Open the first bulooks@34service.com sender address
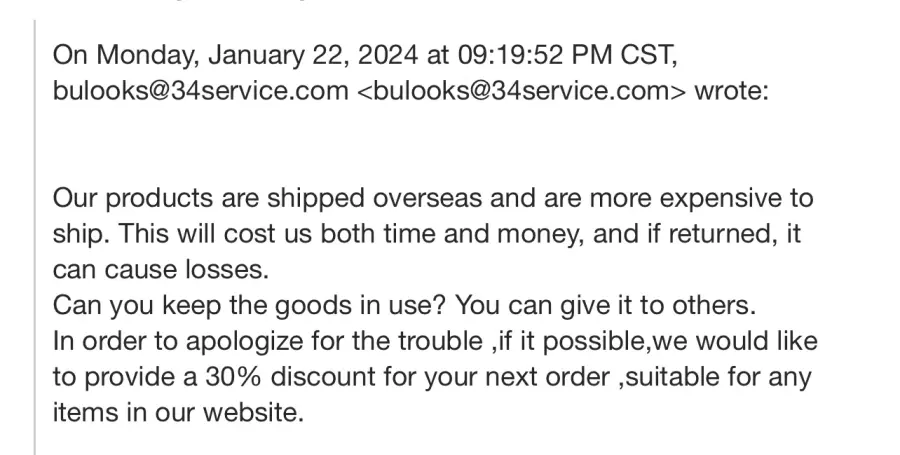The width and height of the screenshot is (900, 455). click(x=200, y=91)
